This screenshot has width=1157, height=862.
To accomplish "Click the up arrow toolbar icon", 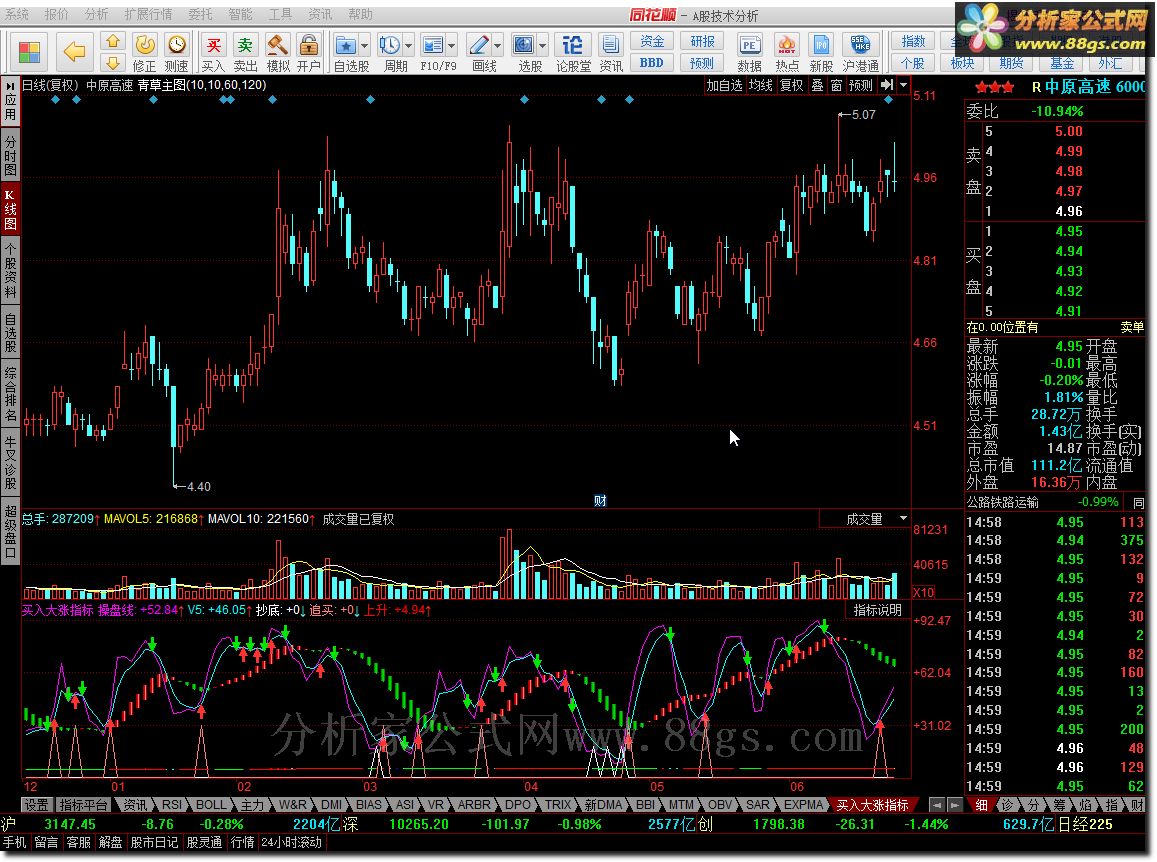I will [113, 41].
